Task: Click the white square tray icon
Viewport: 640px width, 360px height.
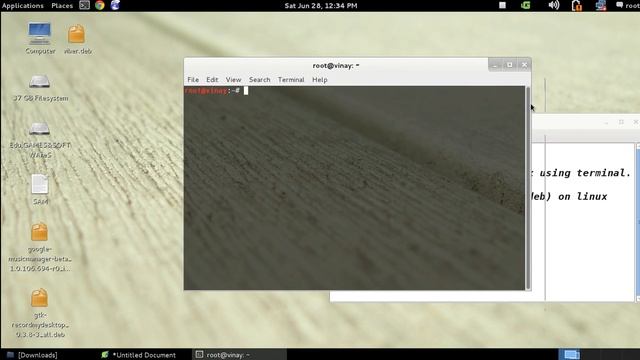Action: [502, 5]
